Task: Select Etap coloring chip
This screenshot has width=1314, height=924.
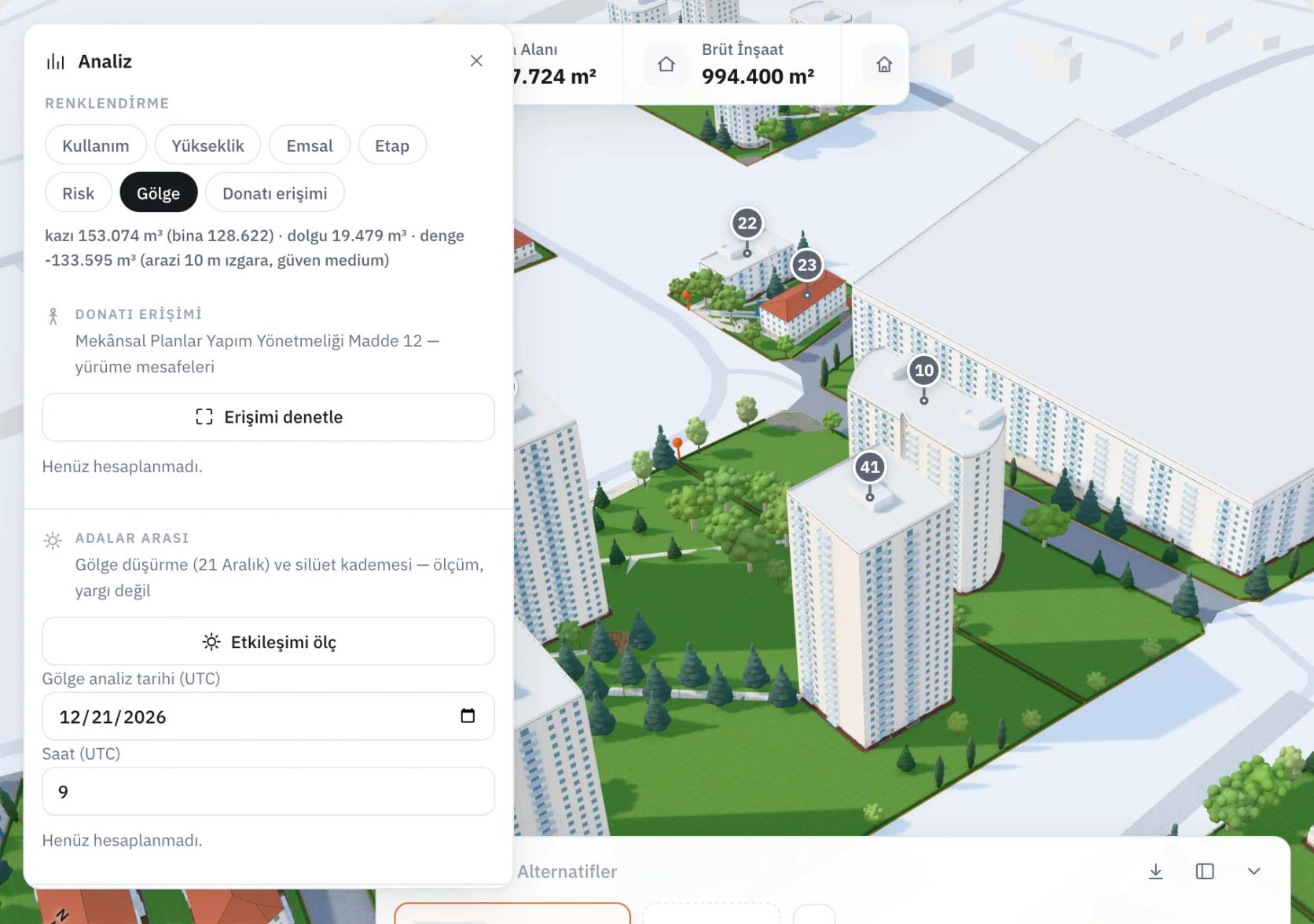Action: click(x=392, y=145)
